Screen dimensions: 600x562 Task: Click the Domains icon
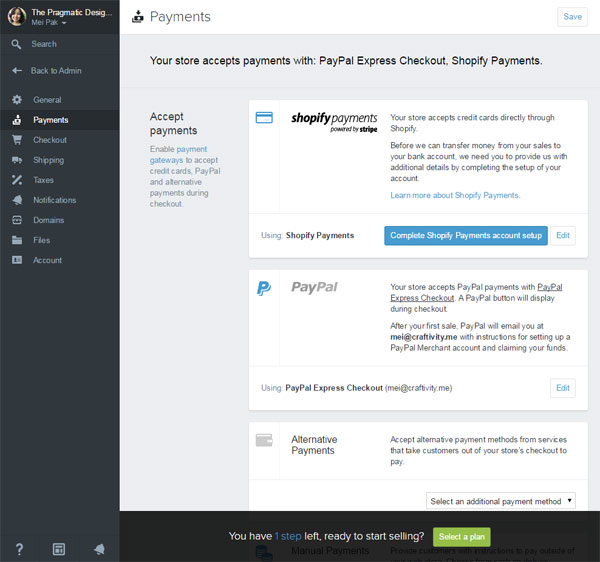[x=17, y=220]
